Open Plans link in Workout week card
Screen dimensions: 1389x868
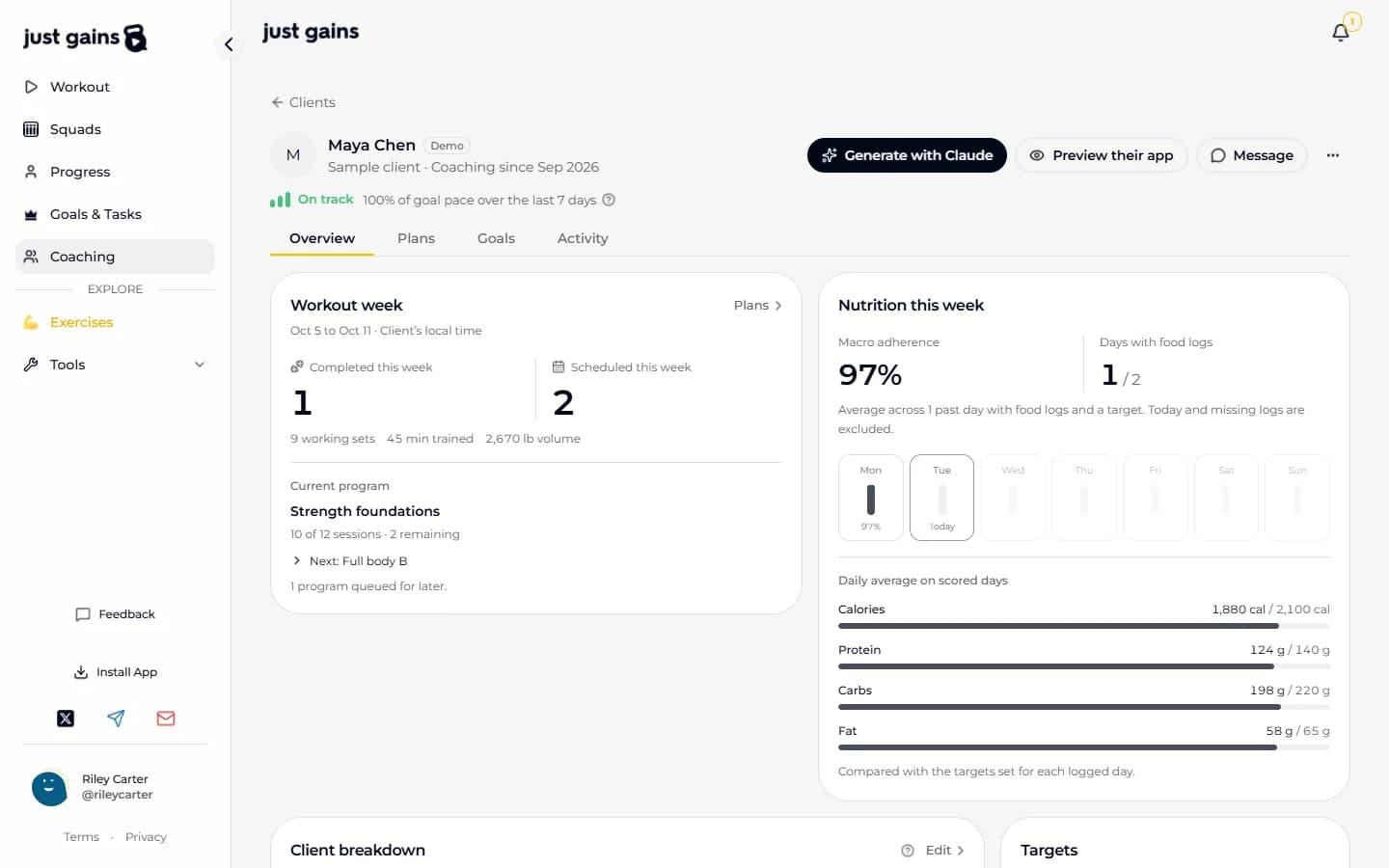coord(757,305)
